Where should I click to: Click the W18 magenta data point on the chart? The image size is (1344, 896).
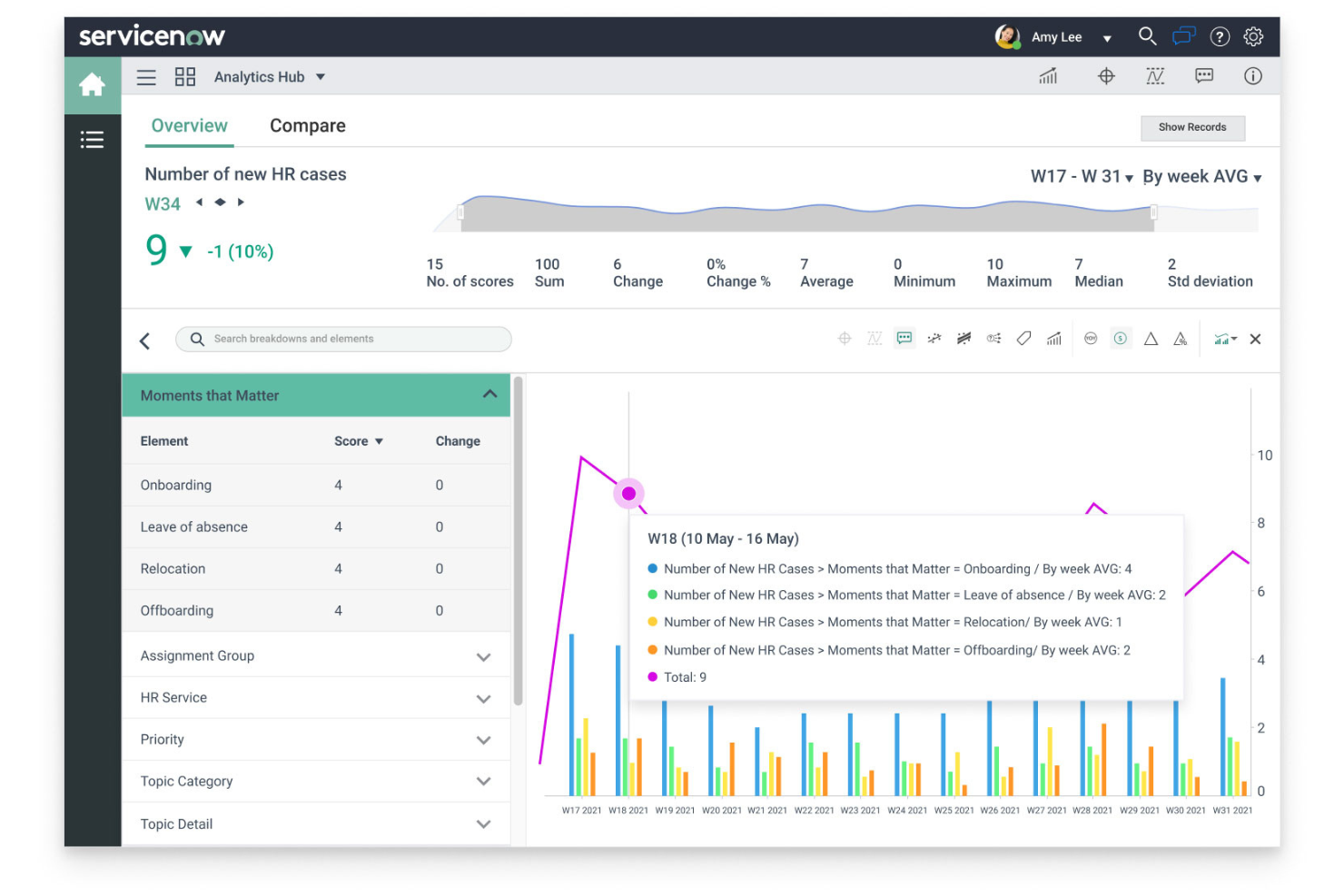(628, 494)
